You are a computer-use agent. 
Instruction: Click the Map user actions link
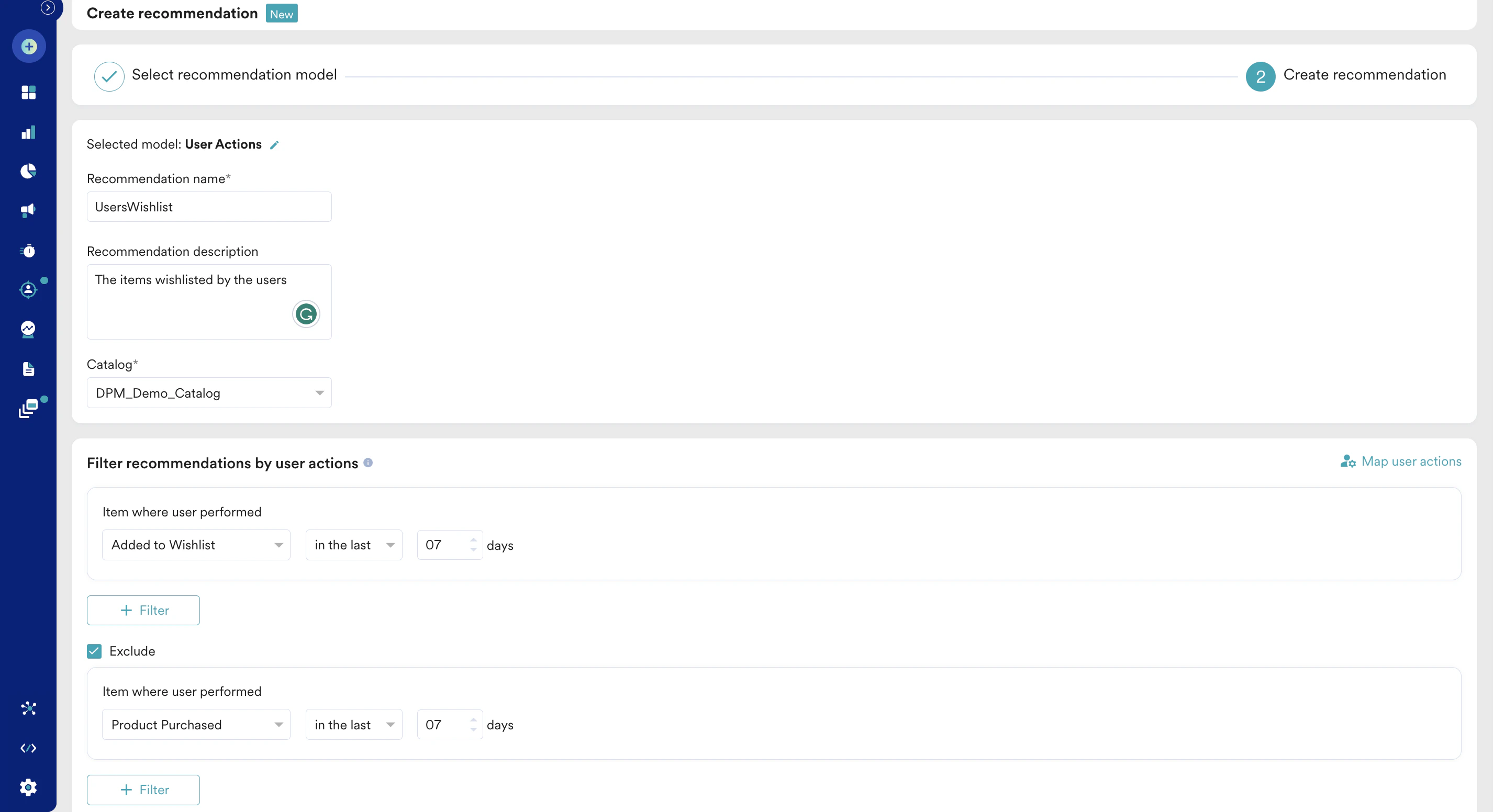[x=1401, y=461]
